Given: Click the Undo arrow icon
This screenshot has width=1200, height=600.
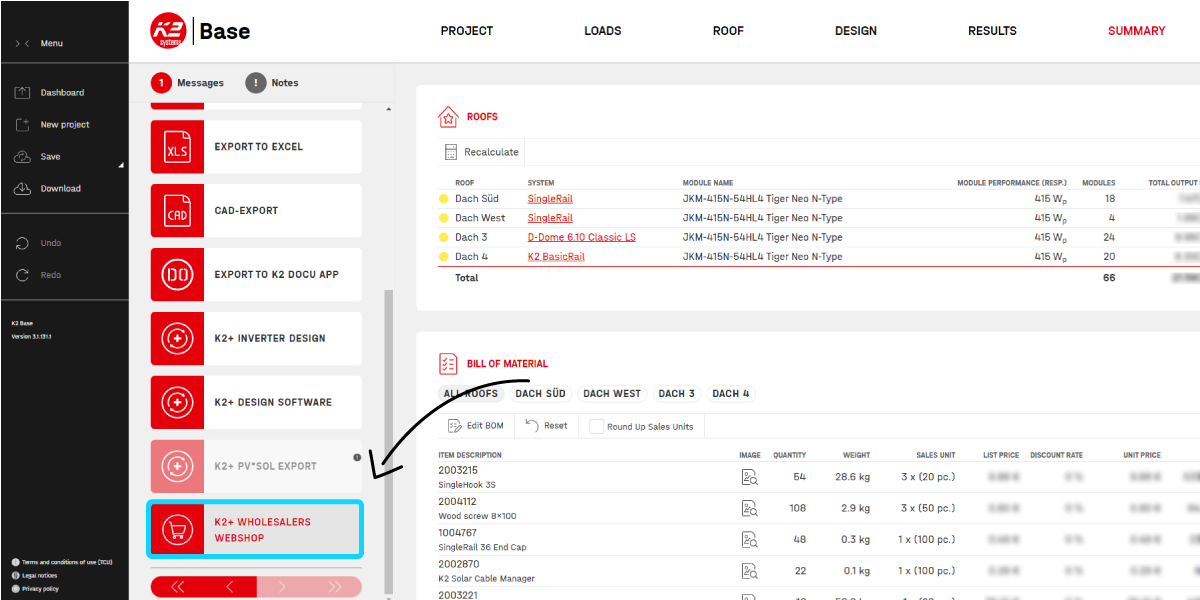Looking at the screenshot, I should click(23, 243).
